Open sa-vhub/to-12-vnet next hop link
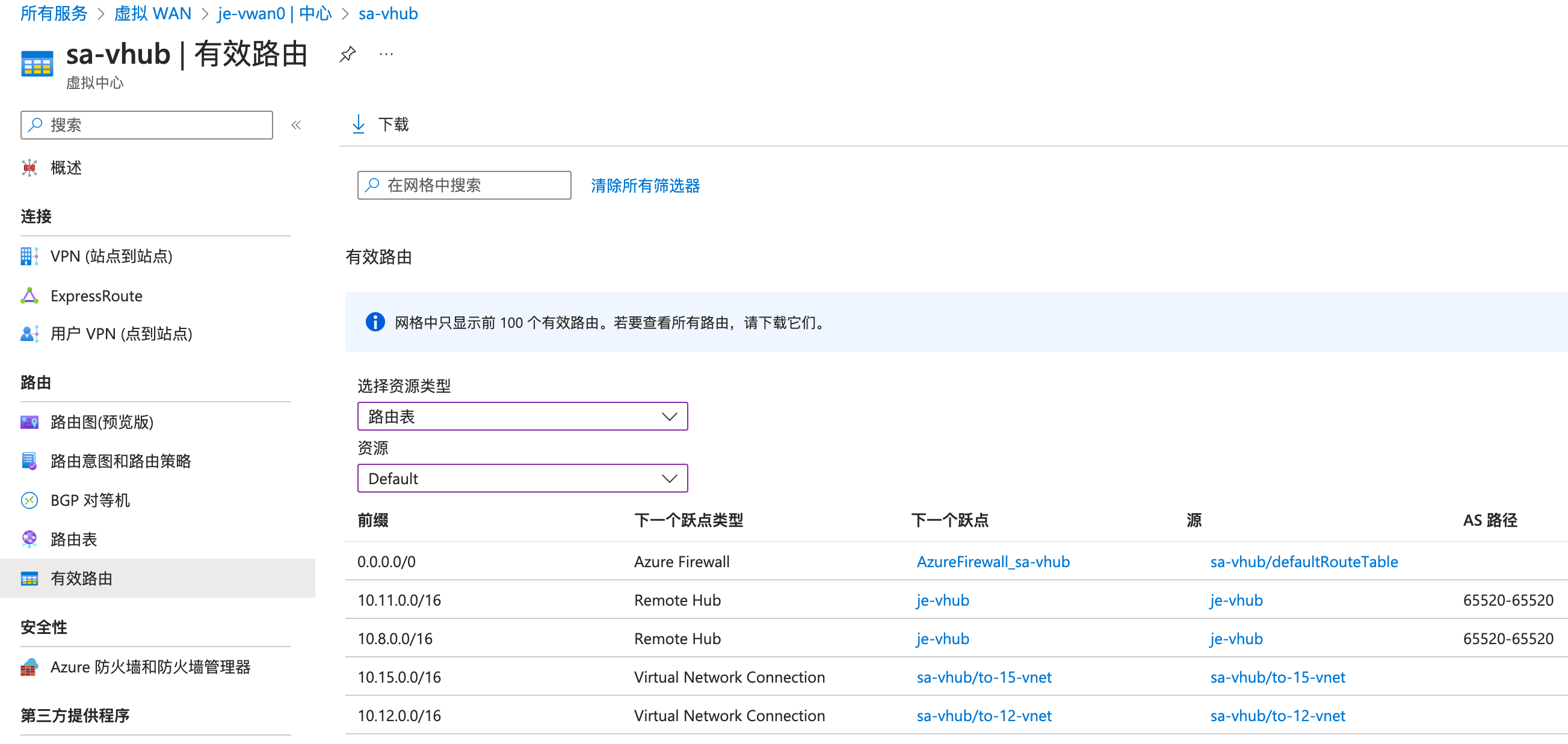The width and height of the screenshot is (1568, 744). [x=984, y=716]
